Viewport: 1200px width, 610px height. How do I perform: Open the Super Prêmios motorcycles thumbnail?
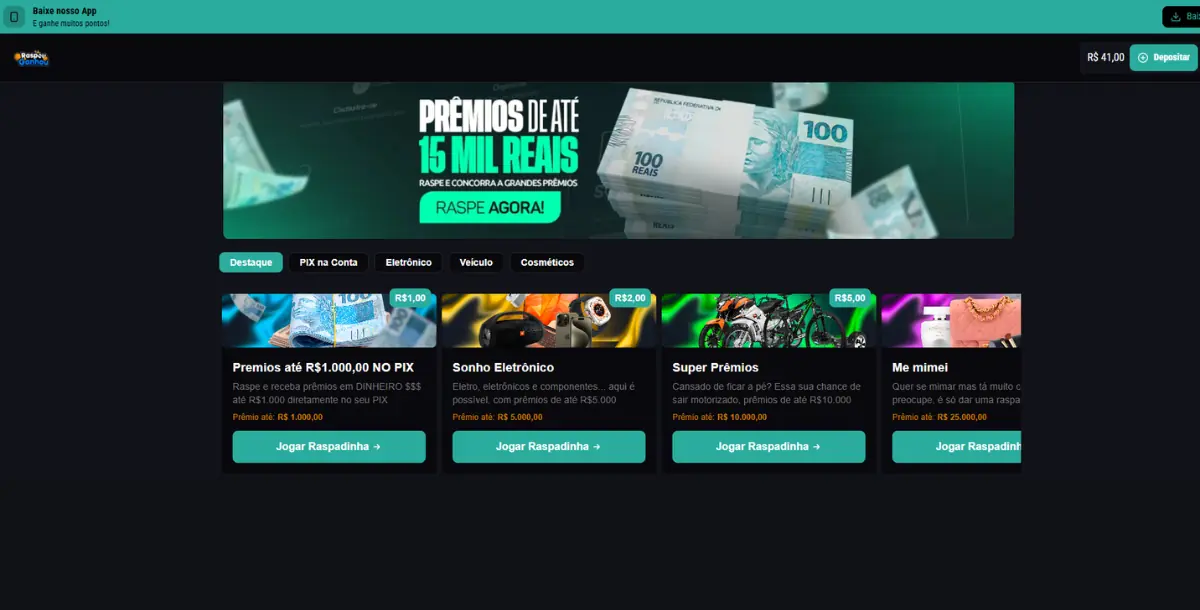(x=769, y=321)
